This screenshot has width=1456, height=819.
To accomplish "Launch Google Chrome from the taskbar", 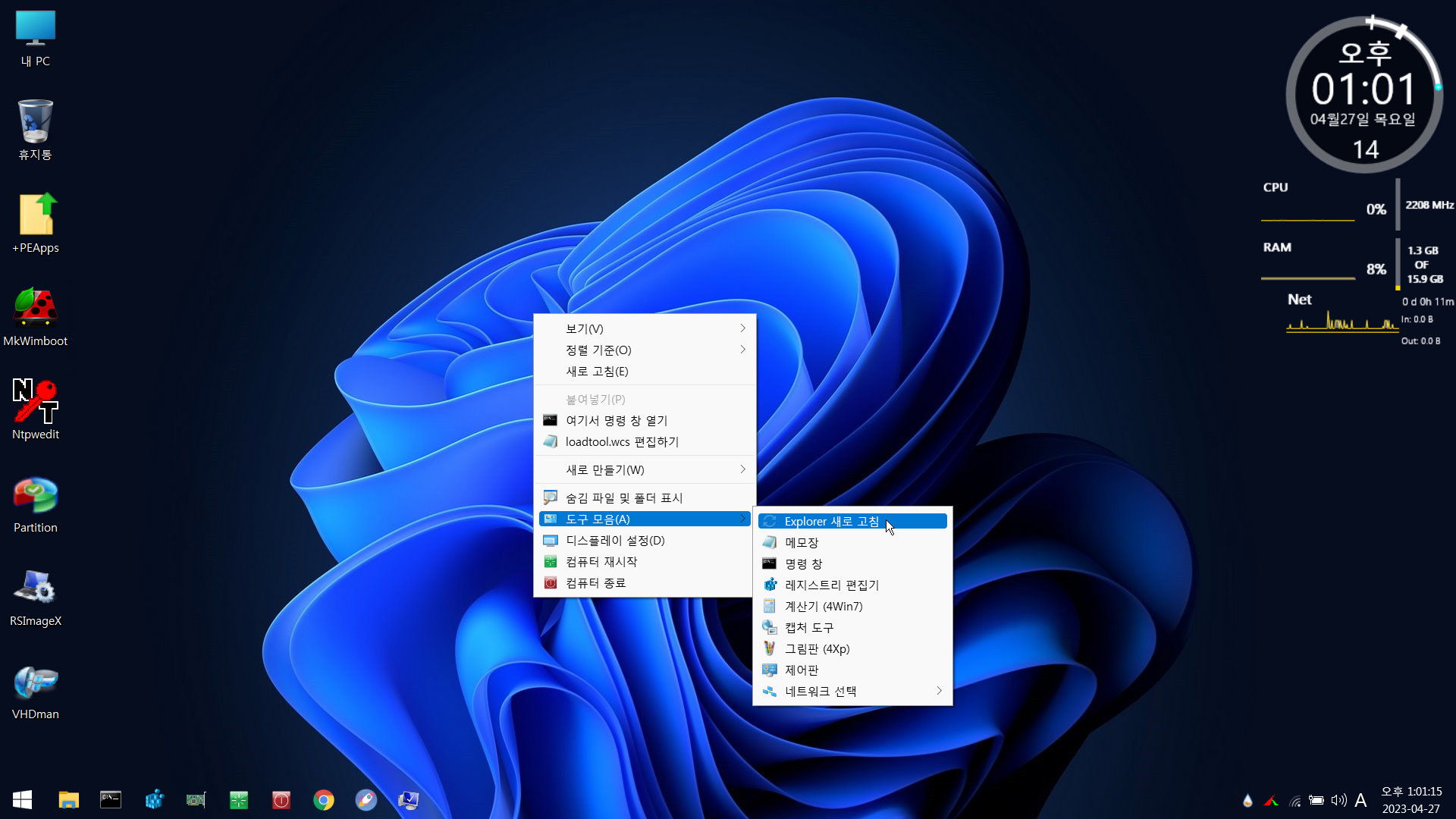I will 324,800.
